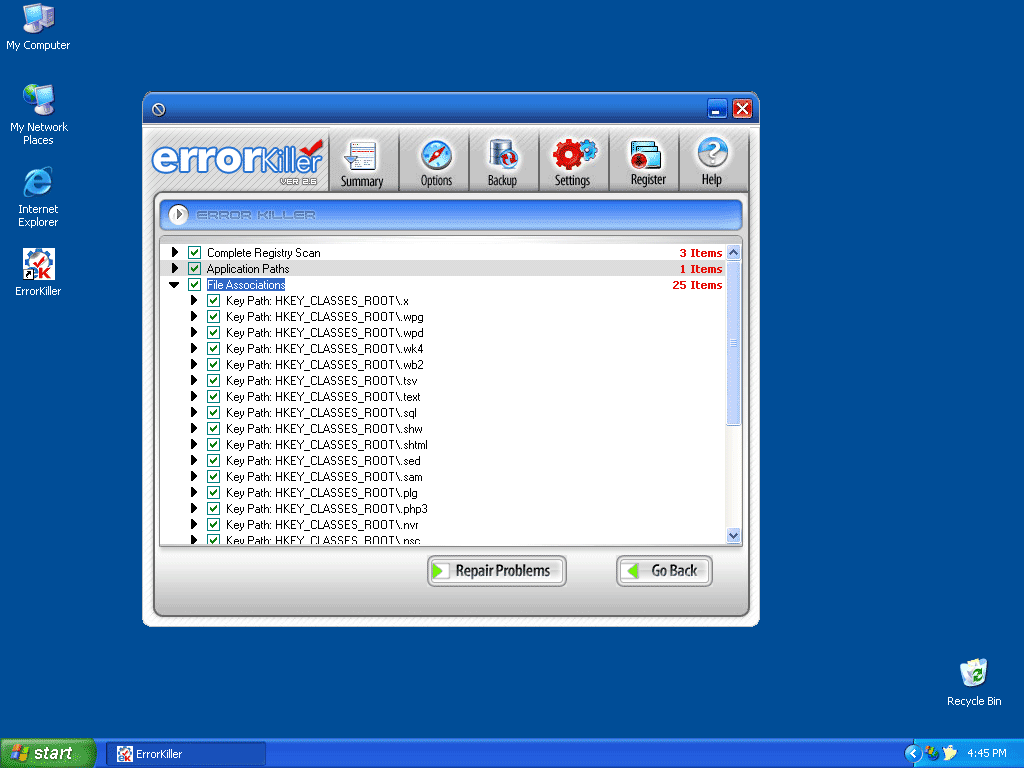Image resolution: width=1024 pixels, height=768 pixels.
Task: Uncheck the Complete Registry Scan checkbox
Action: (194, 253)
